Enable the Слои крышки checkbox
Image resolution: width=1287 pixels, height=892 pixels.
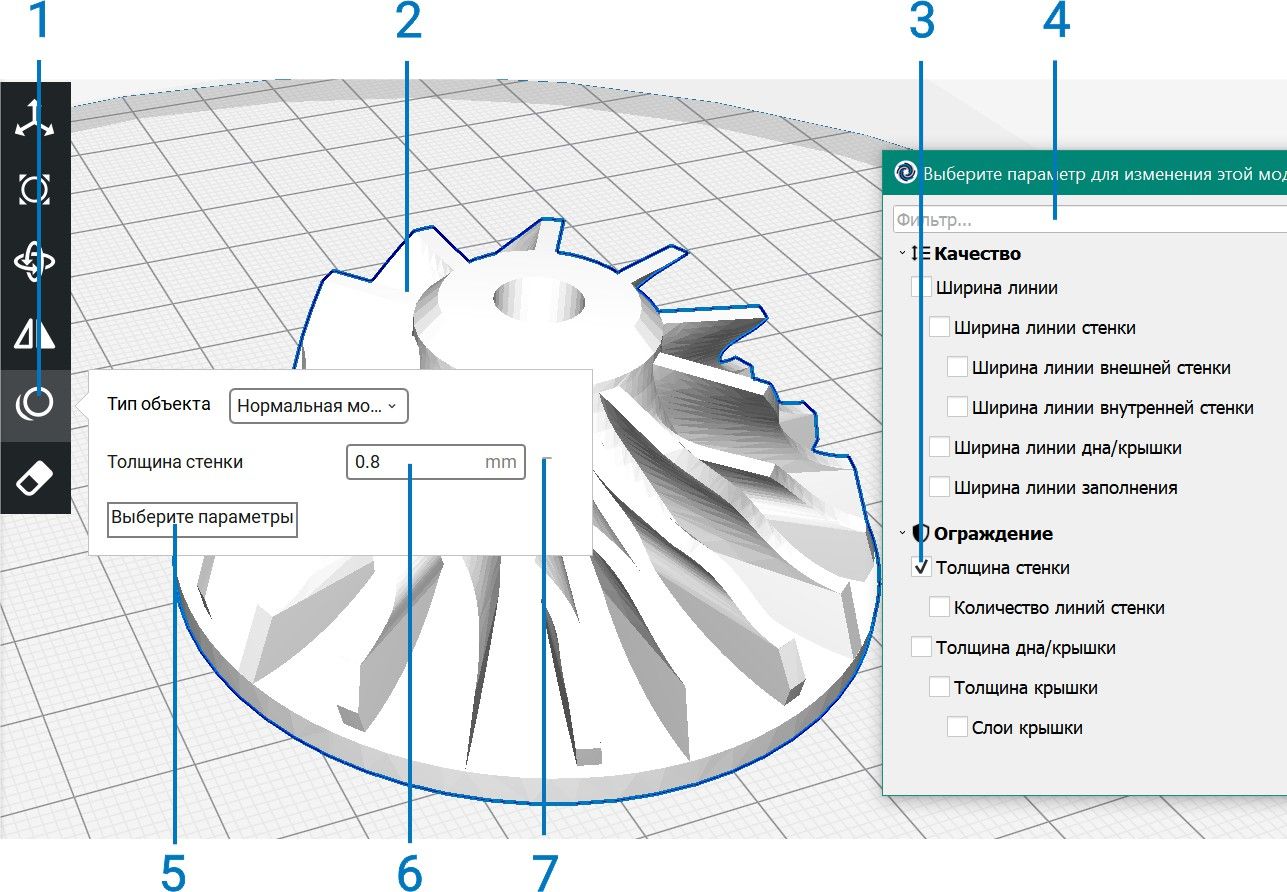[957, 727]
